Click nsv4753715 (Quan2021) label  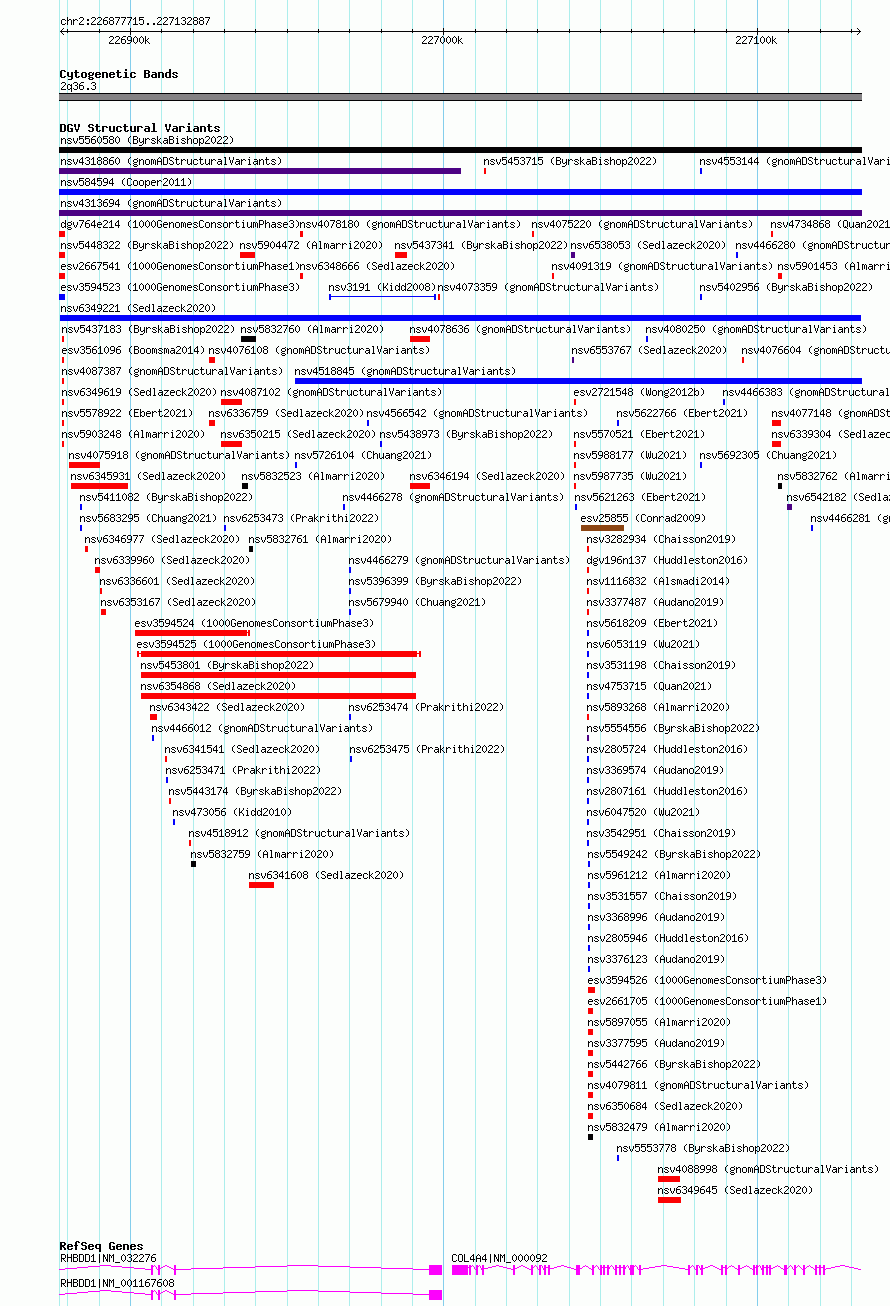click(649, 687)
